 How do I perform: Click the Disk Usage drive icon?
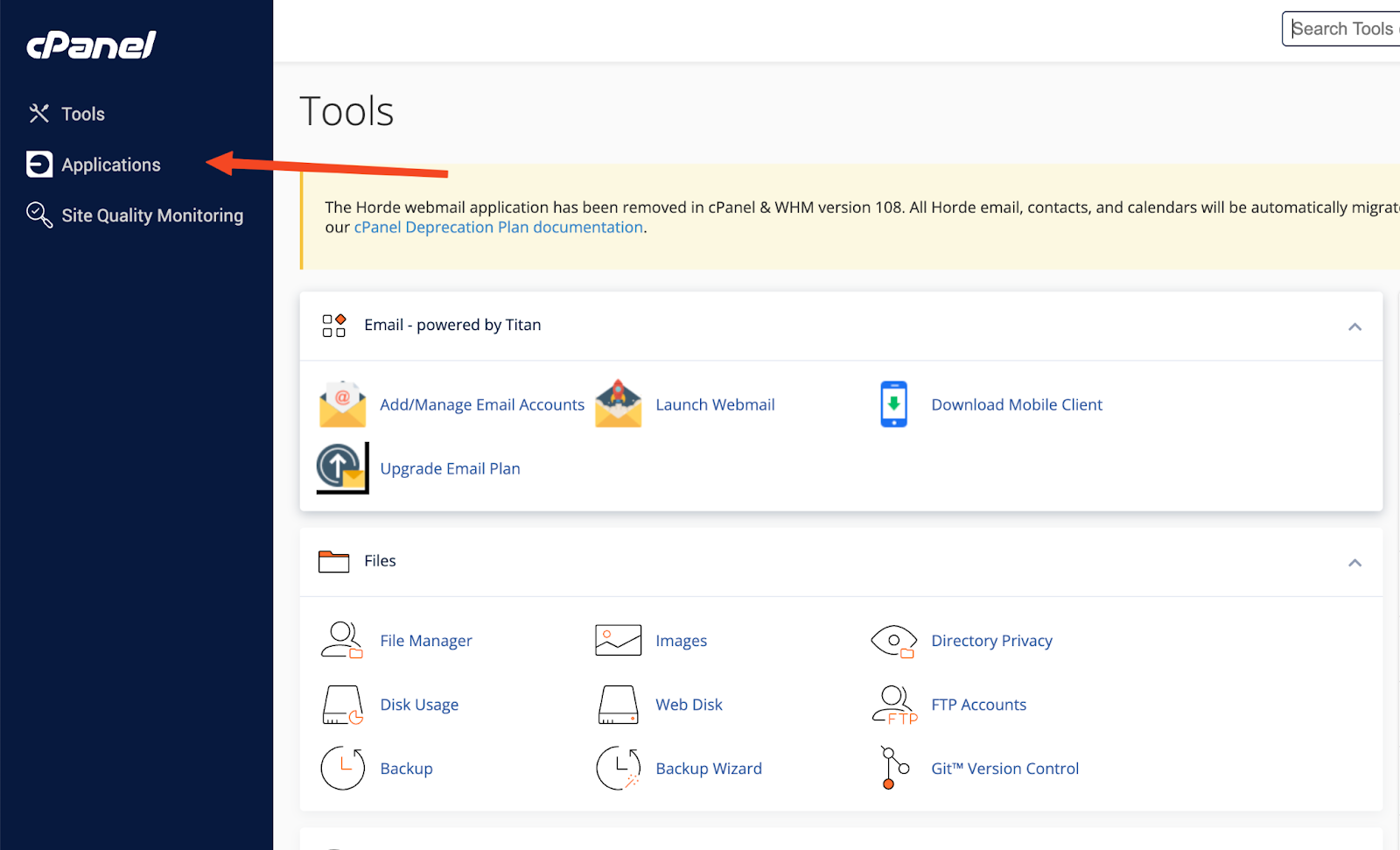click(x=342, y=705)
